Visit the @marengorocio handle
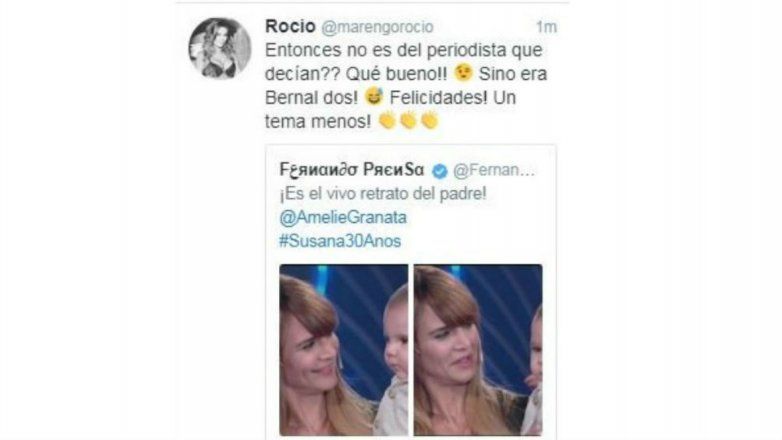This screenshot has width=782, height=440. (377, 27)
